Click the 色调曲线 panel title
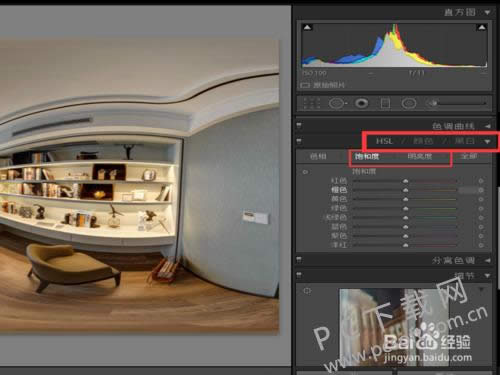This screenshot has height=375, width=500. 453,126
